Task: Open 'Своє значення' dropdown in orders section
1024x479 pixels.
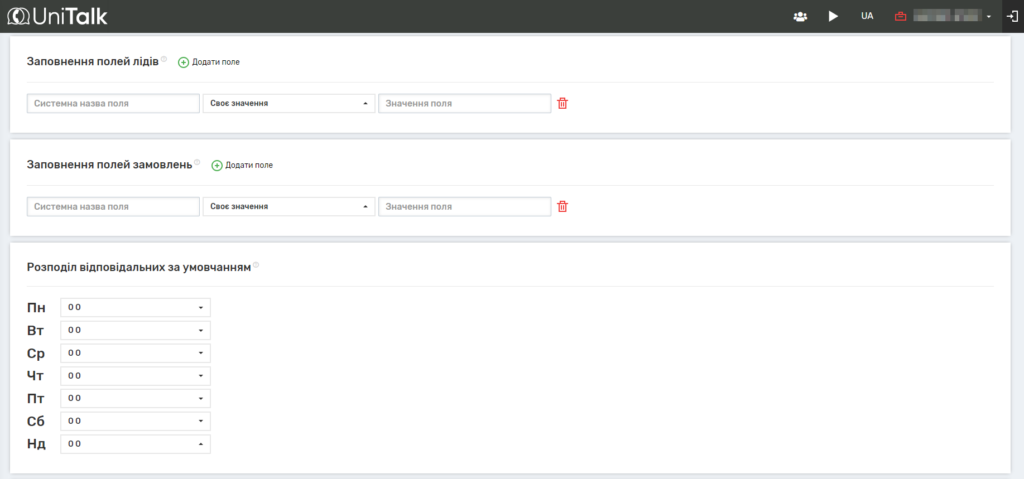Action: click(289, 207)
